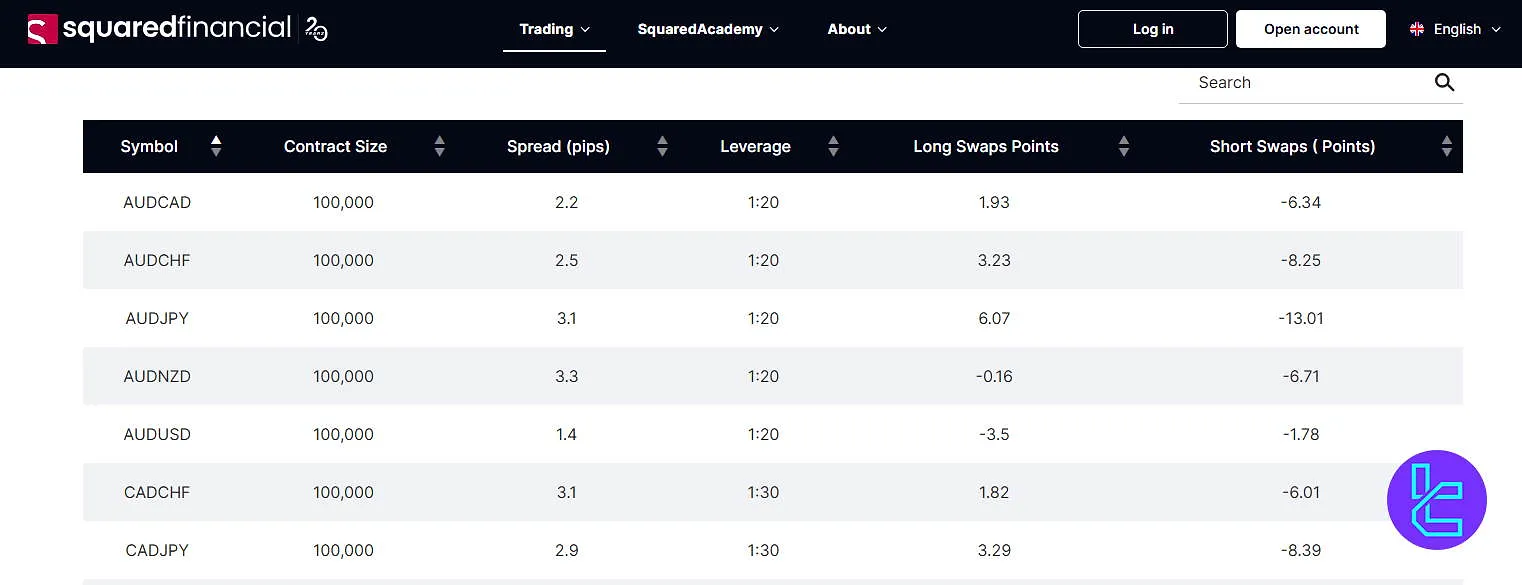Select the AUDCAD symbol row
Viewport: 1522px width, 585px height.
157,202
